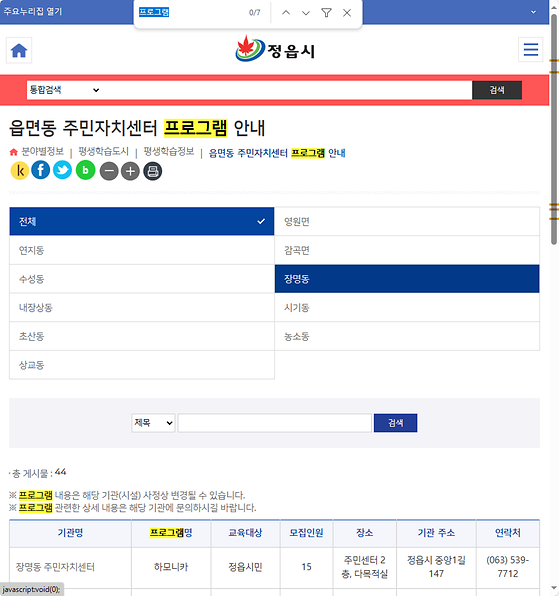Click the program search keyword field
This screenshot has width=559, height=596.
274,423
